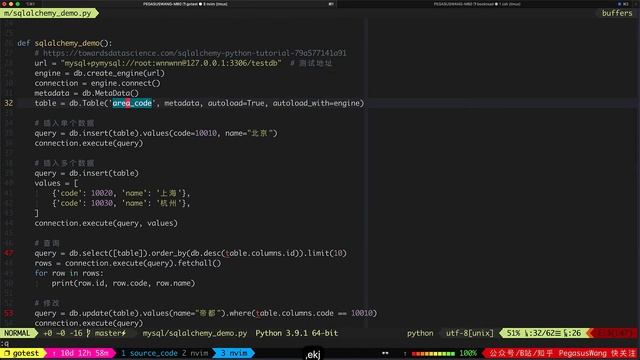Click query = db.insert(table) line

point(86,173)
